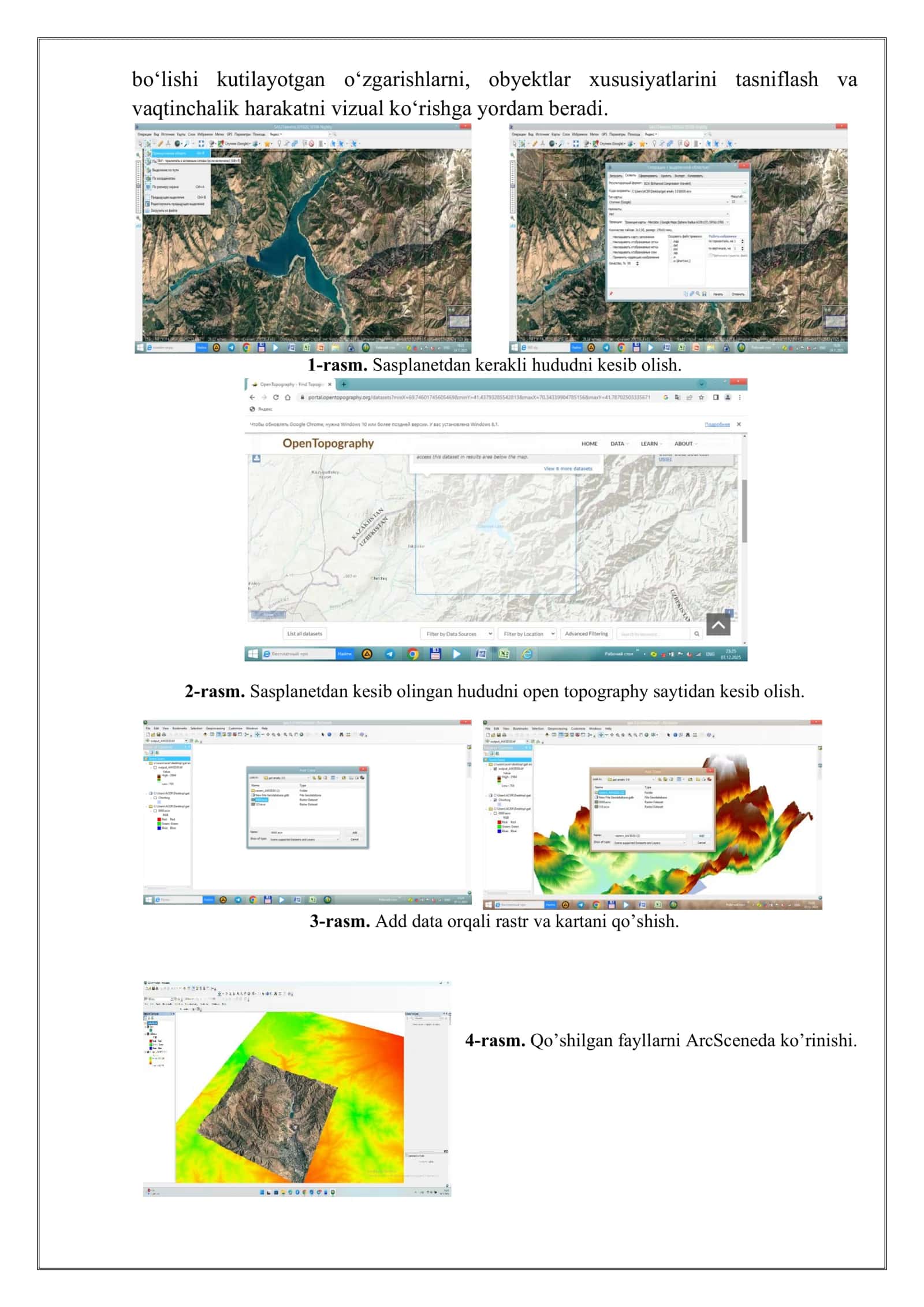Viewport: 924px width, 1307px height.
Task: Click the Chrome profile avatar icon
Action: (x=728, y=398)
